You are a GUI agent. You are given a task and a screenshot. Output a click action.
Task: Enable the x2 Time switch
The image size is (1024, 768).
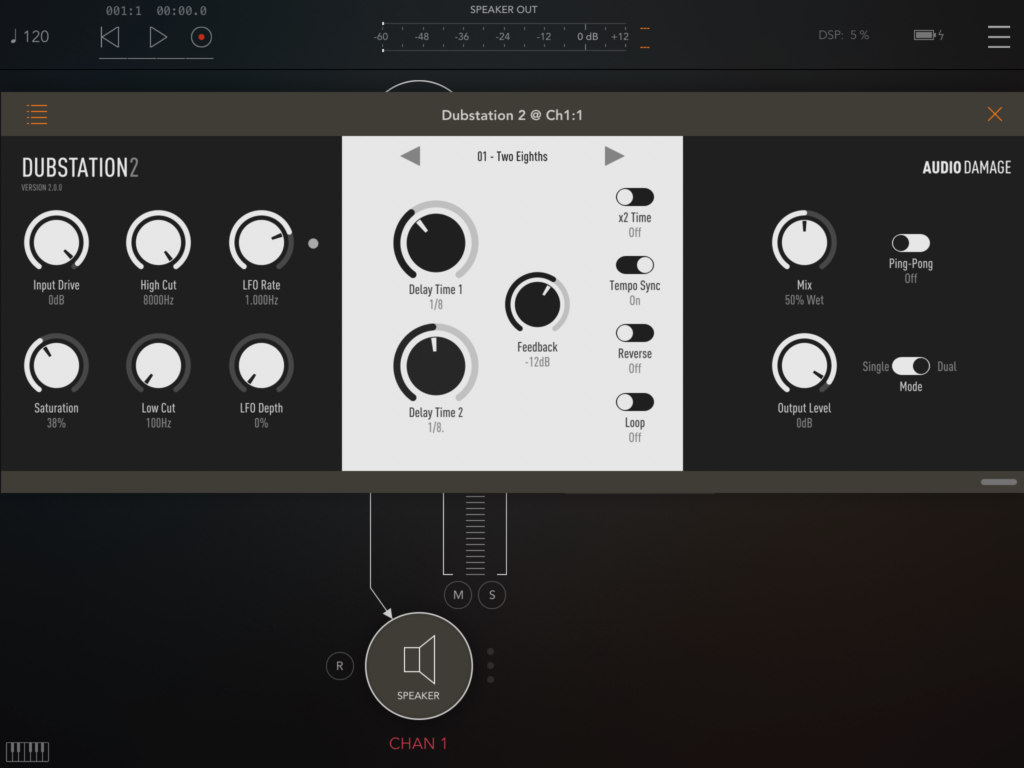pyautogui.click(x=634, y=197)
